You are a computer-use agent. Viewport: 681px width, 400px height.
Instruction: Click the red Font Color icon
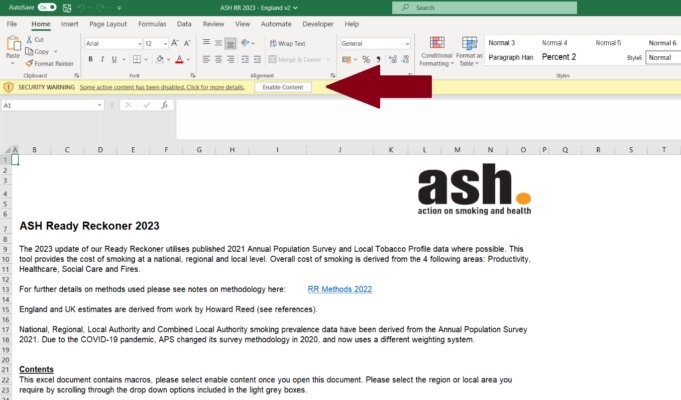point(179,59)
